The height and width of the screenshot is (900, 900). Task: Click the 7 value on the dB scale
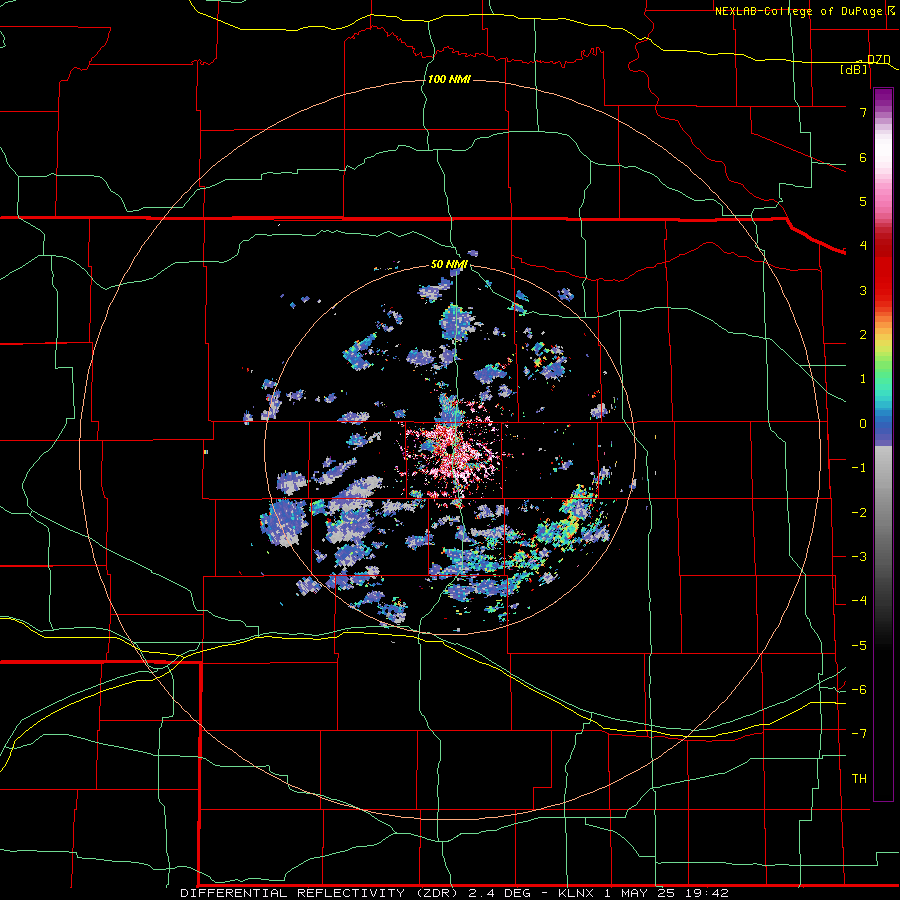click(863, 112)
